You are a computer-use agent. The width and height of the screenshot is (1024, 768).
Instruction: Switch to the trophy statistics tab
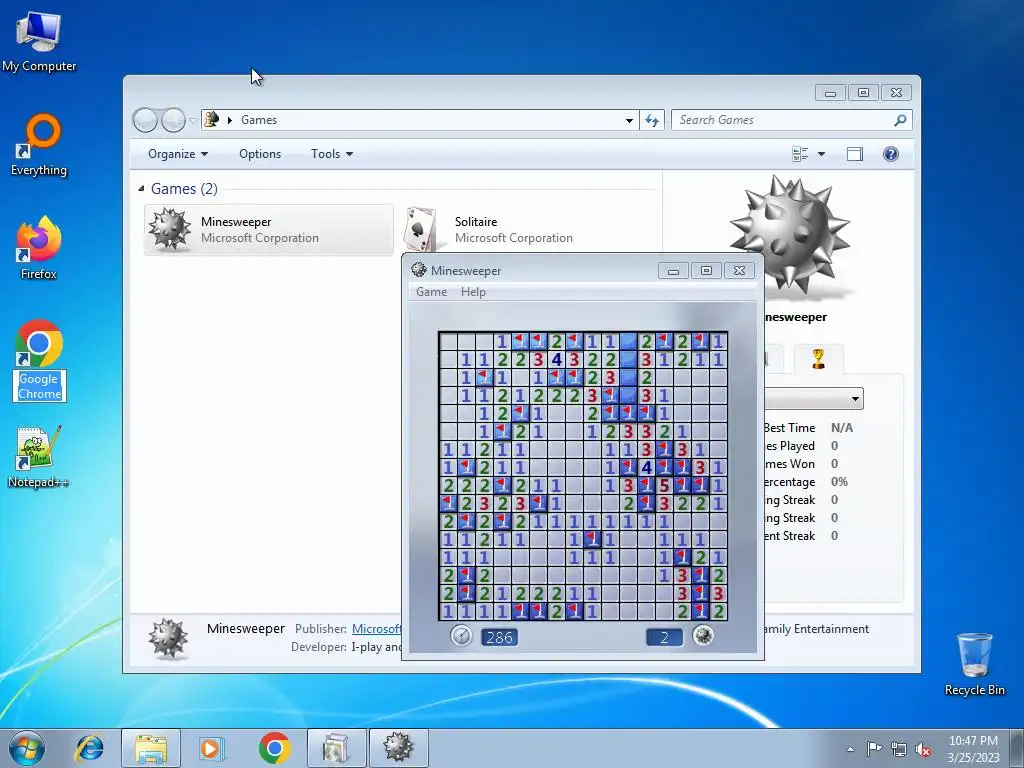coord(818,359)
